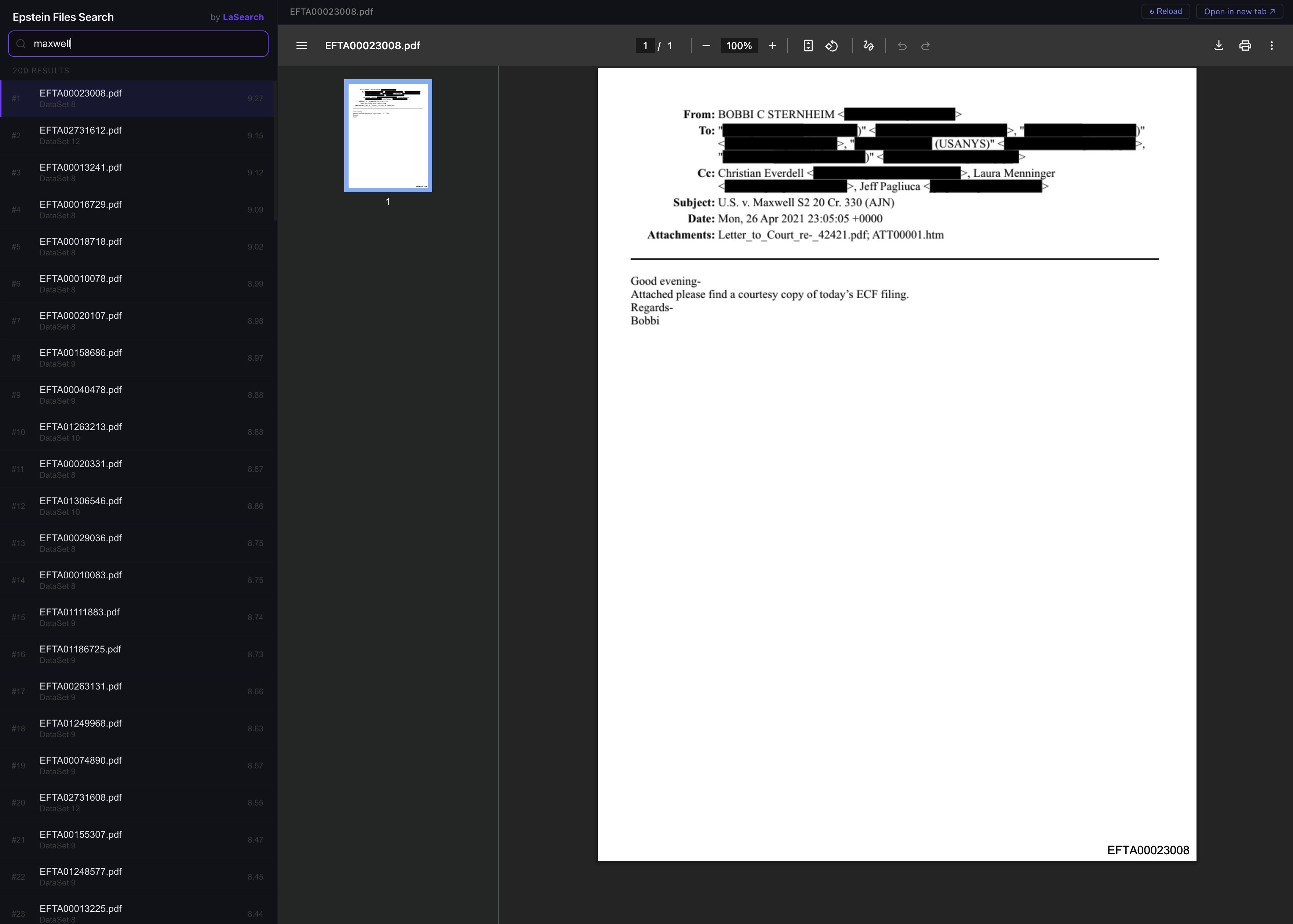This screenshot has width=1293, height=924.
Task: Undo the last annotation
Action: [902, 46]
